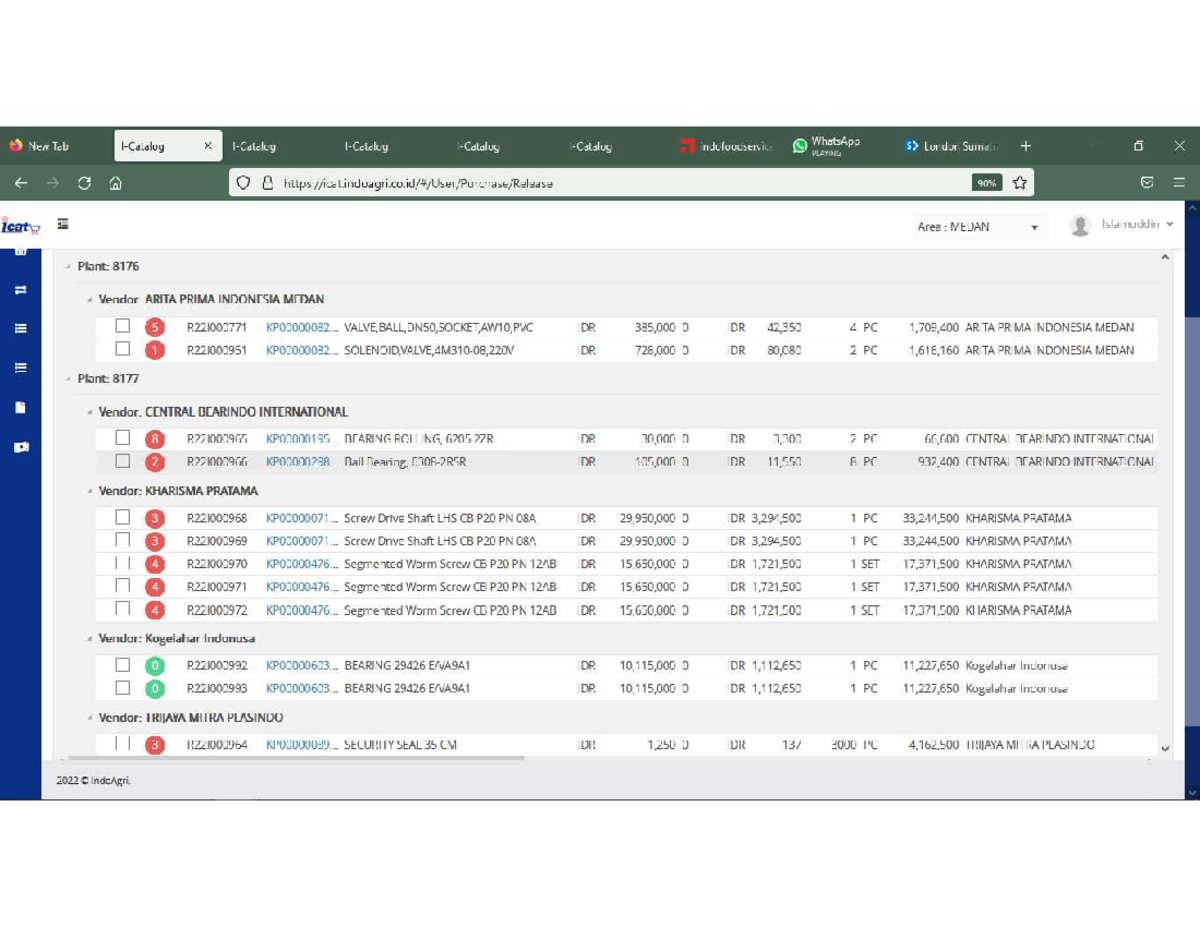Select checkbox for Ball Bearing R22I000966 row
The width and height of the screenshot is (1200, 927).
(x=122, y=461)
